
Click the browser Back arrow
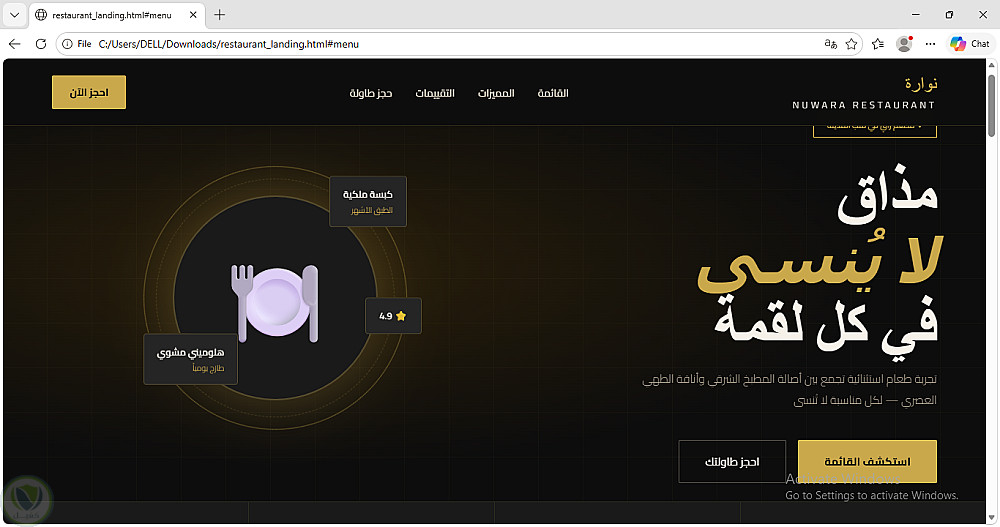point(15,44)
